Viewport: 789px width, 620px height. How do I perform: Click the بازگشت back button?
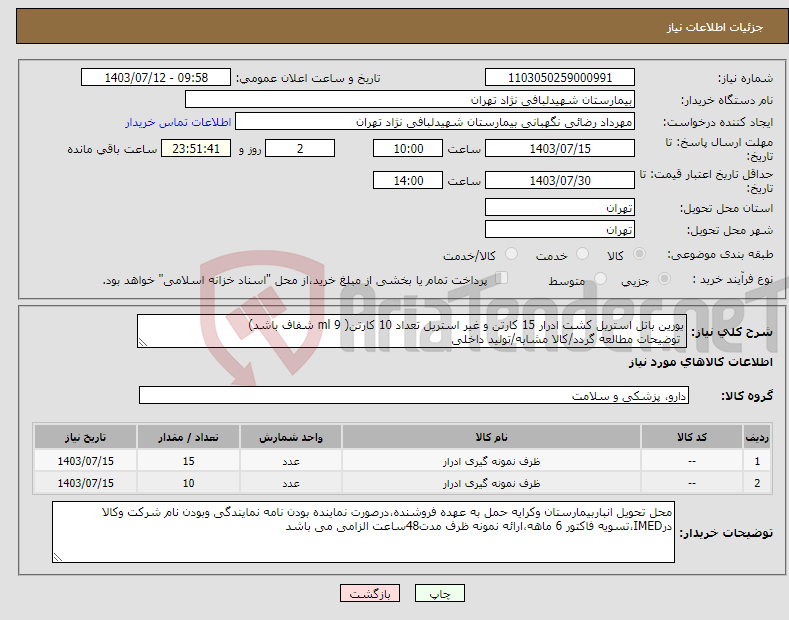(370, 593)
